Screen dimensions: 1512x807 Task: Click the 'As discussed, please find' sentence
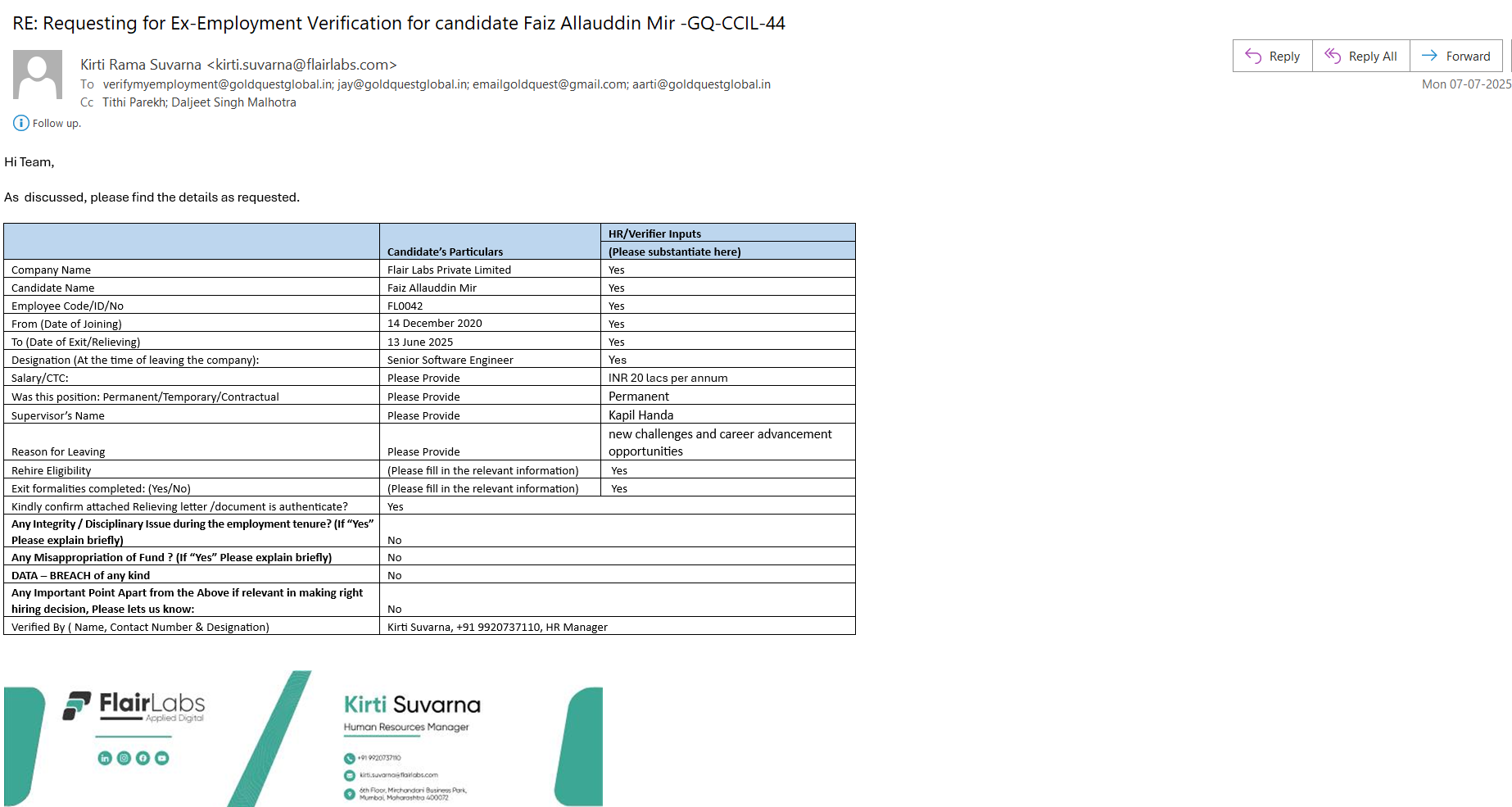[x=152, y=197]
